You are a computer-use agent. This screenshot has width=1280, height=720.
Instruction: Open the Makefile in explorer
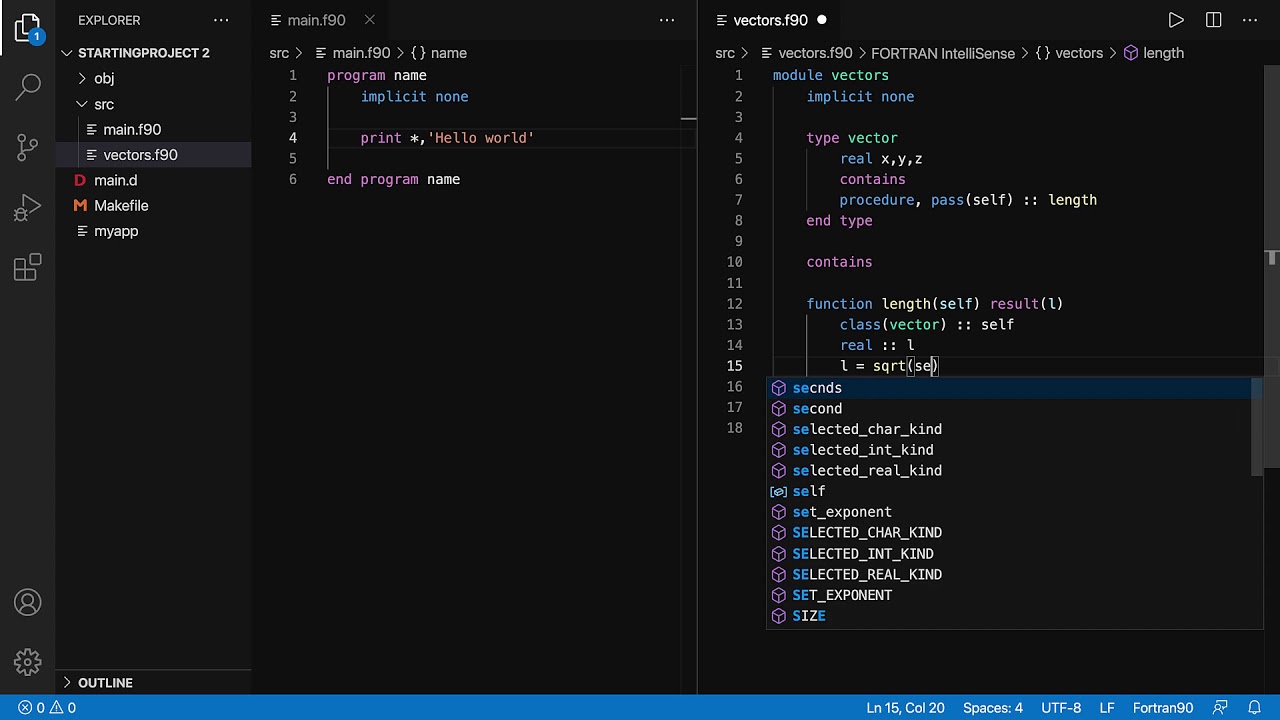[153, 206]
